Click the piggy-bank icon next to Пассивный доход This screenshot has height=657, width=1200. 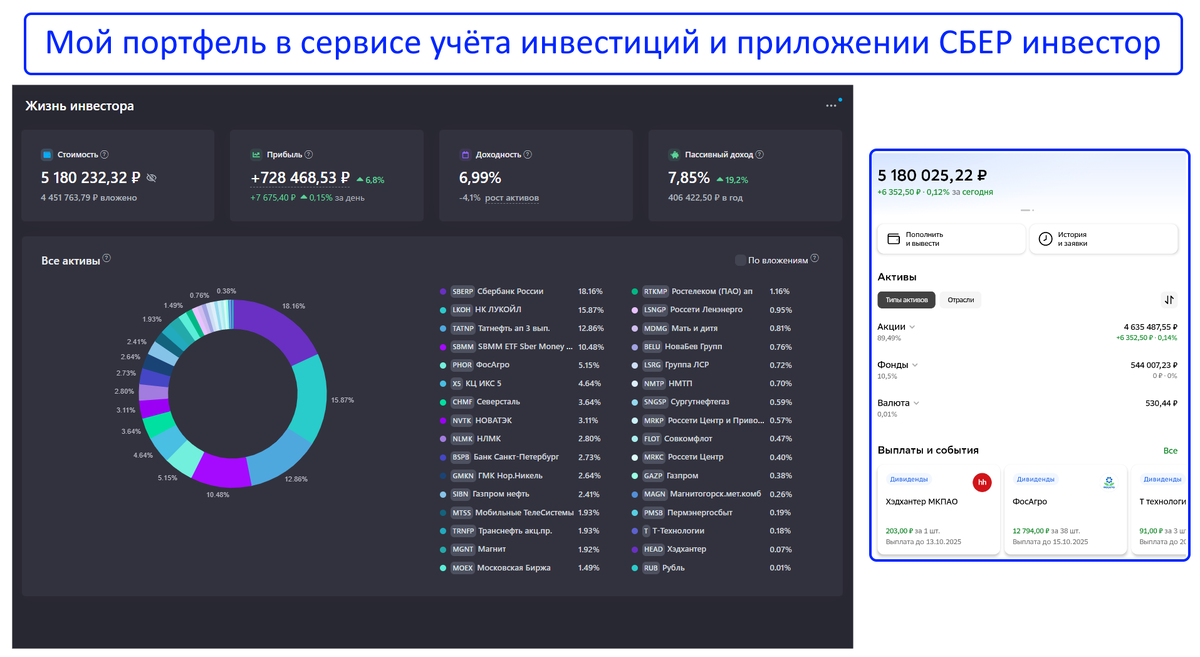click(675, 155)
